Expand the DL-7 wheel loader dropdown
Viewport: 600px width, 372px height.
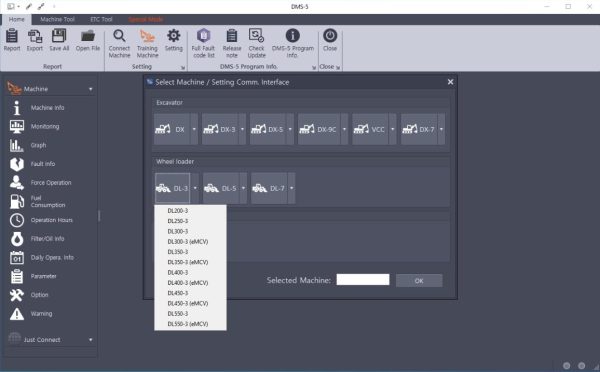tap(292, 188)
